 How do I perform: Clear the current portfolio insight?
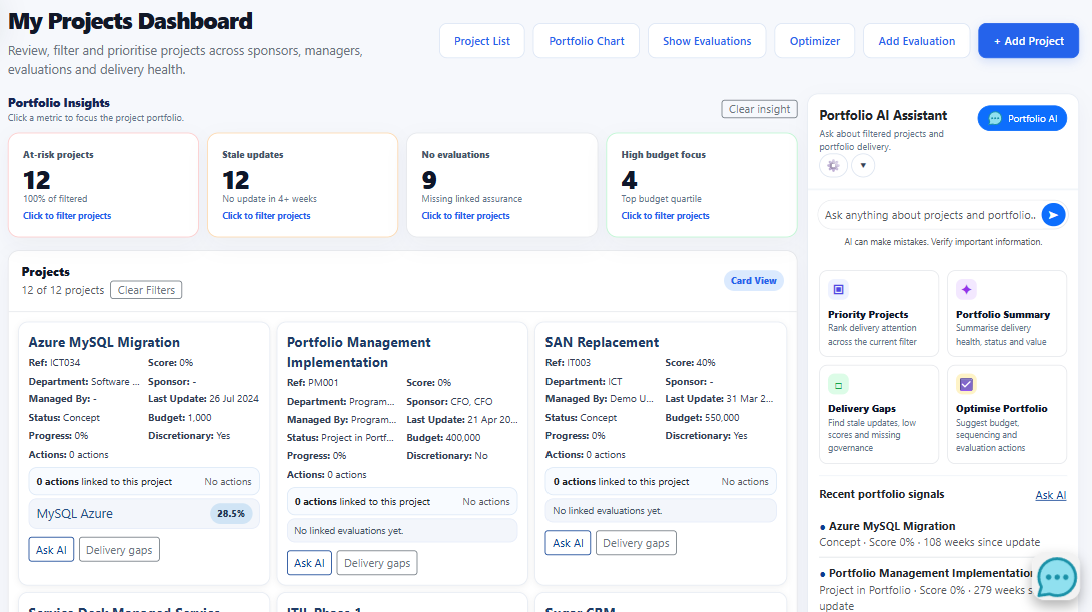point(759,109)
